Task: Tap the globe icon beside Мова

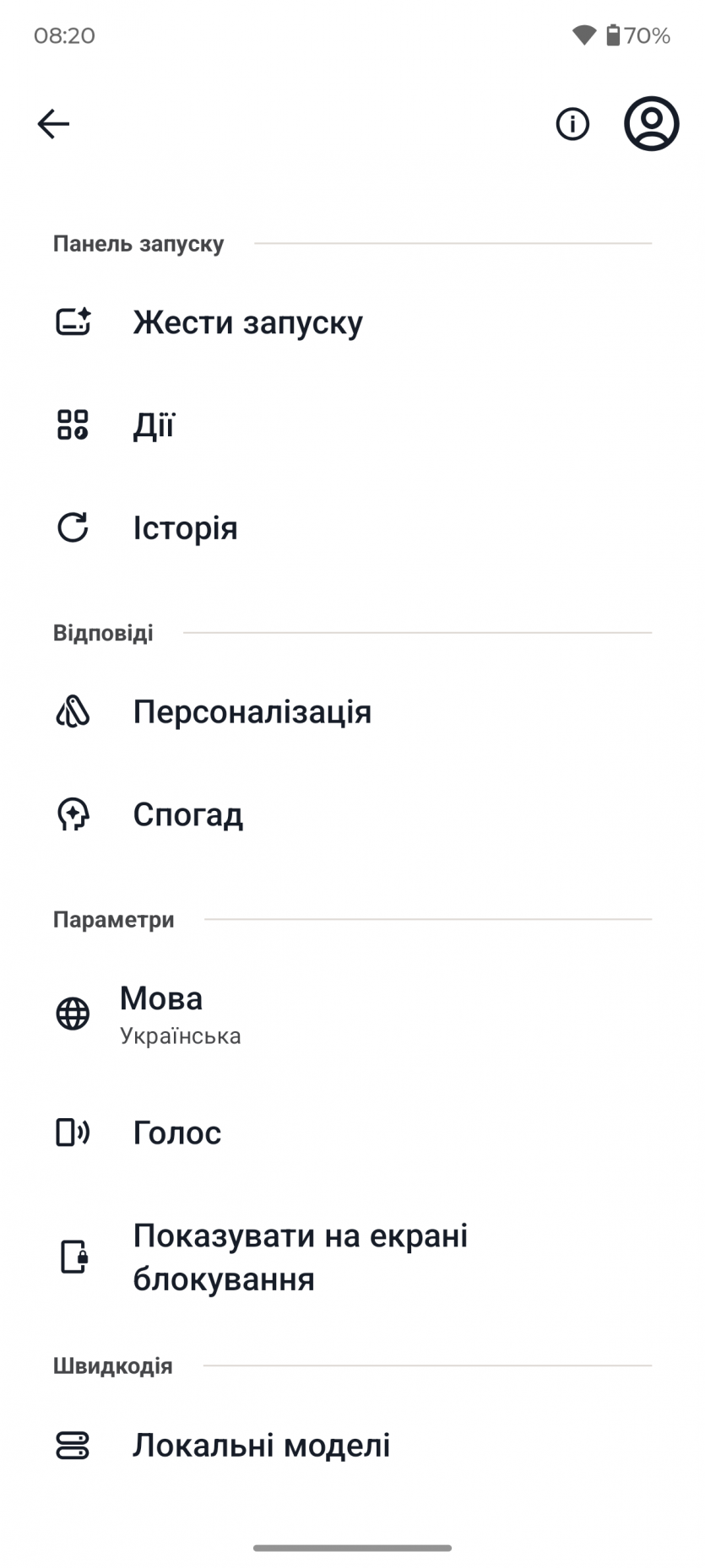Action: point(73,1014)
